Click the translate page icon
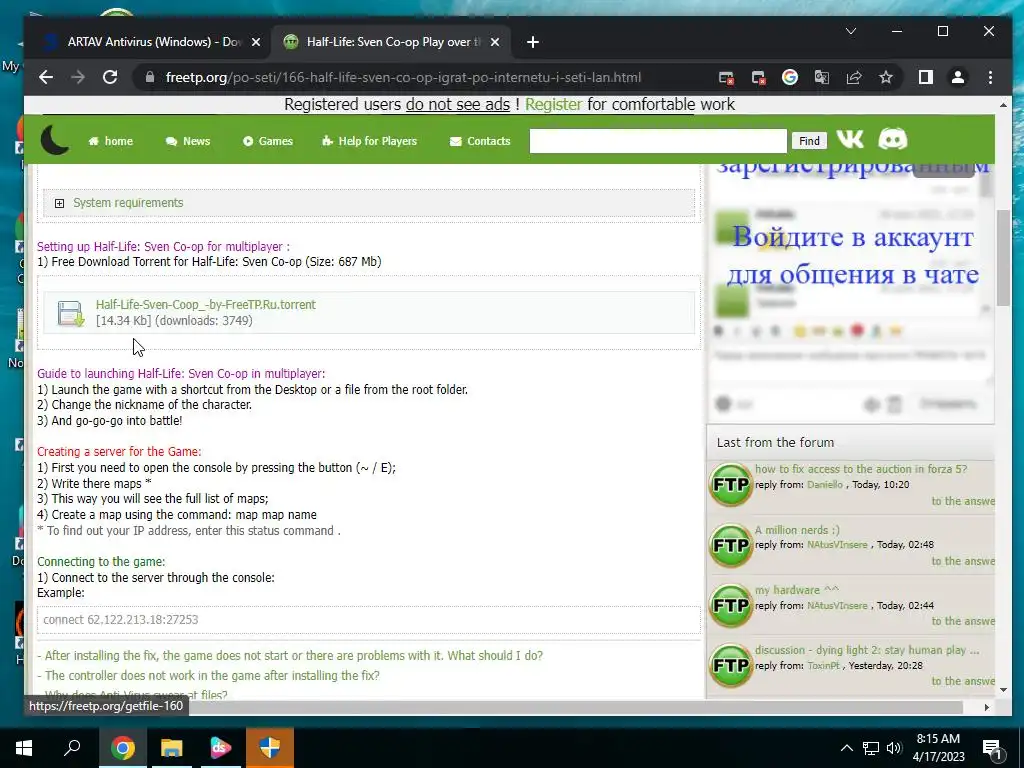This screenshot has height=768, width=1024. click(822, 77)
